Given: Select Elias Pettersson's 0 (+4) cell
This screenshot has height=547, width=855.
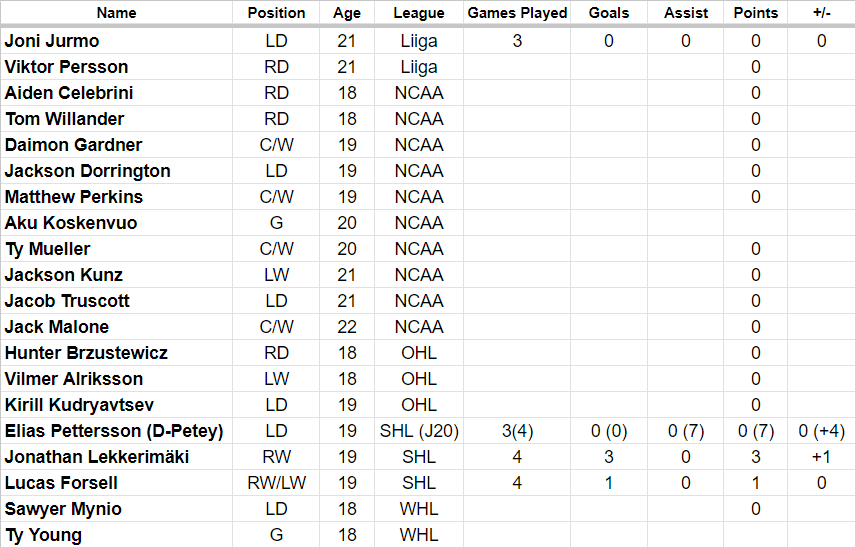Looking at the screenshot, I should pos(821,431).
